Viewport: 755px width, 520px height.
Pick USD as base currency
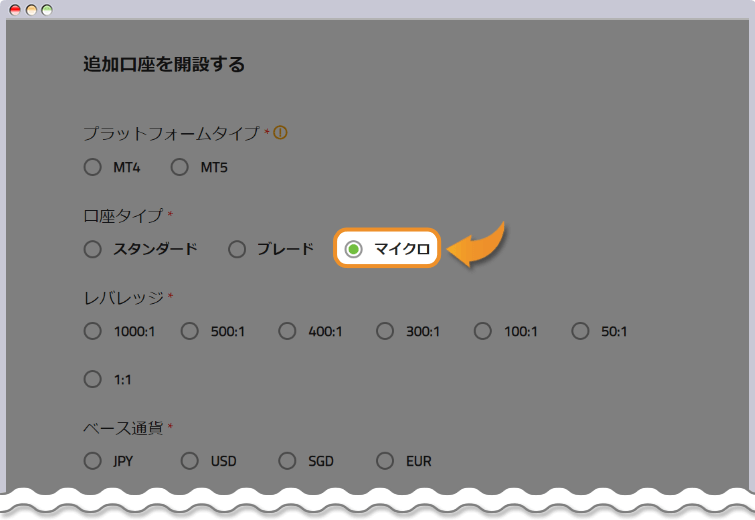[190, 461]
